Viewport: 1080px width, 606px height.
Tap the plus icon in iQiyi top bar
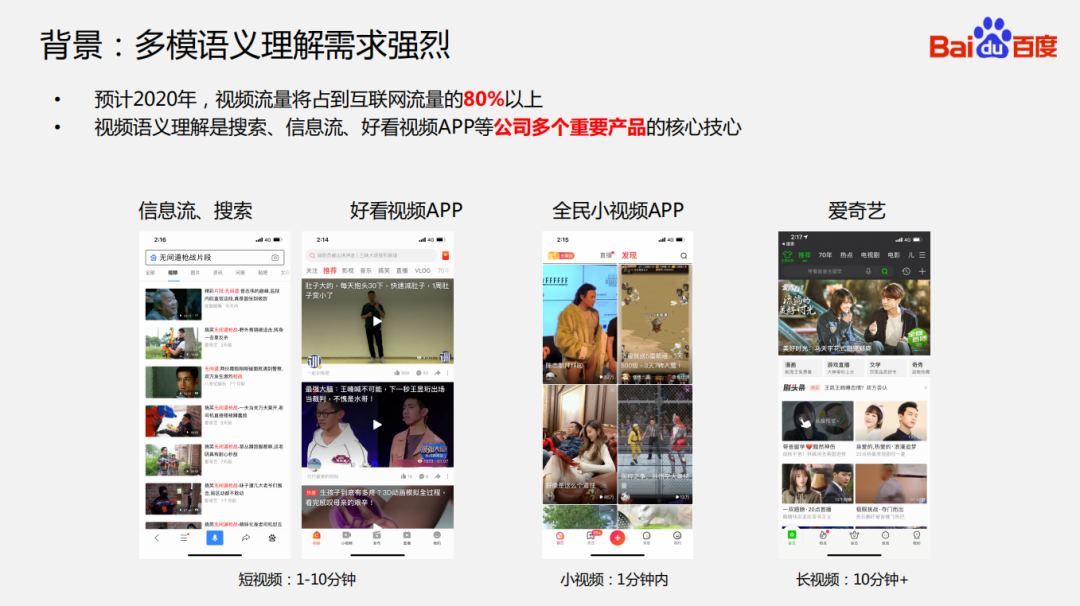coord(922,271)
